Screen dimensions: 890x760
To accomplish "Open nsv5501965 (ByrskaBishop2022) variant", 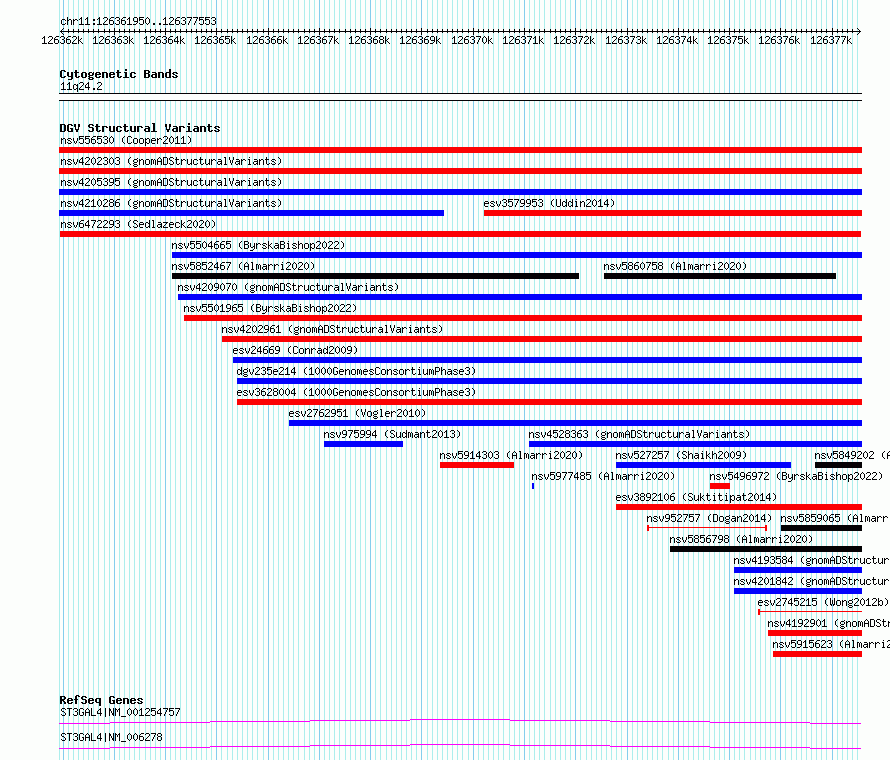I will pos(270,308).
